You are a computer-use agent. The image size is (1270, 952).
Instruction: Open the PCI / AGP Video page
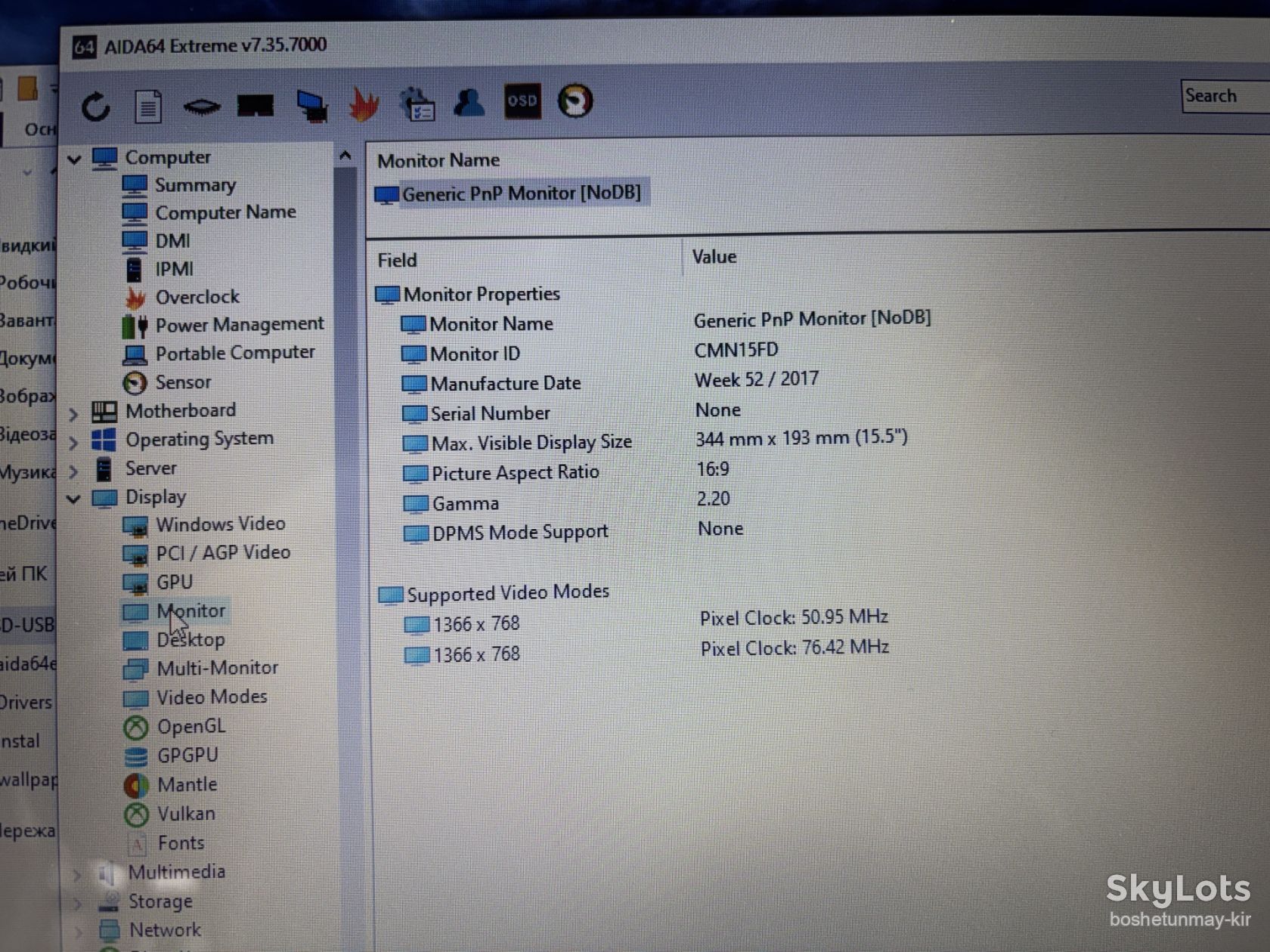click(207, 553)
